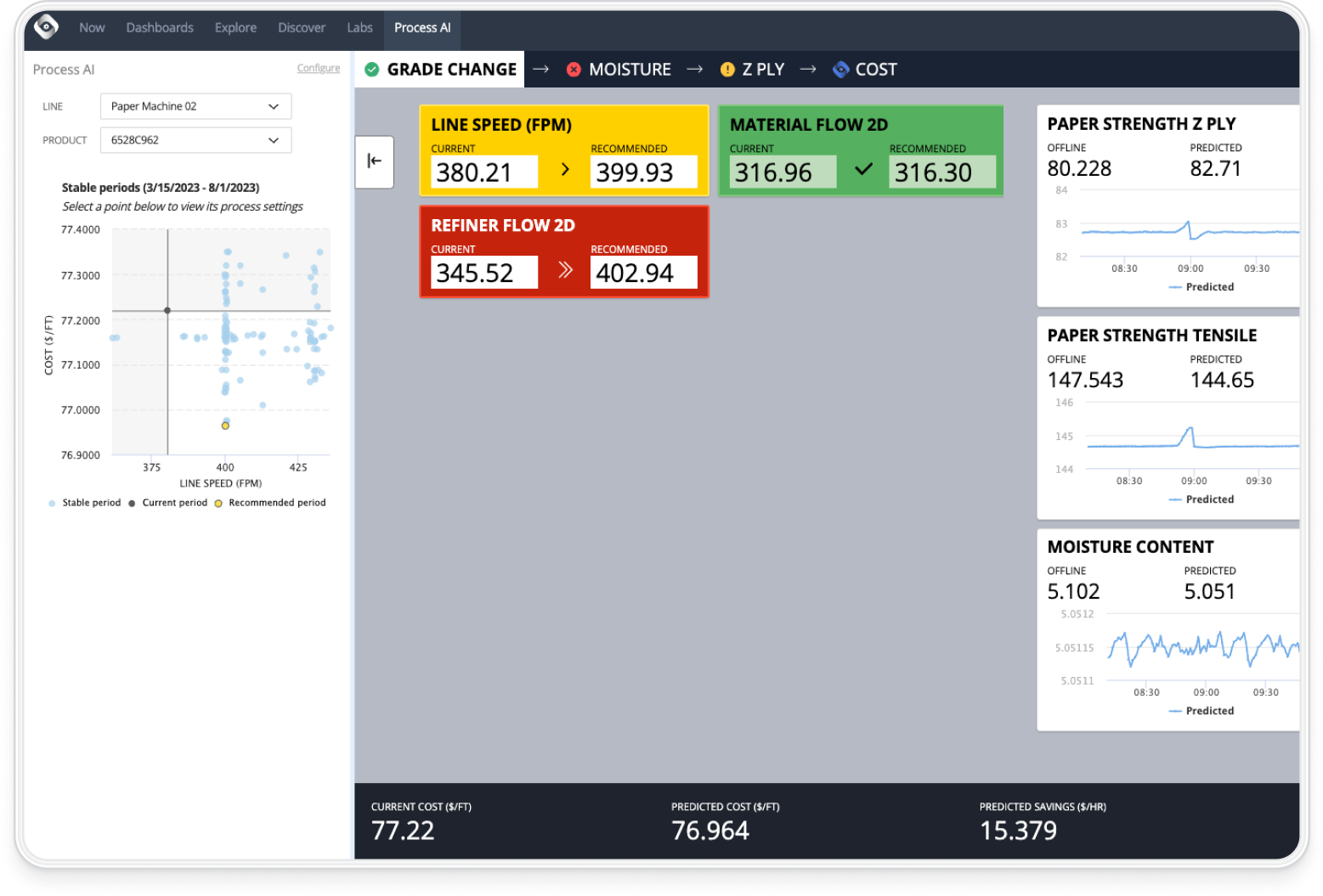Toggle the Current period legend item
The width and height of the screenshot is (1323, 896).
pos(168,503)
